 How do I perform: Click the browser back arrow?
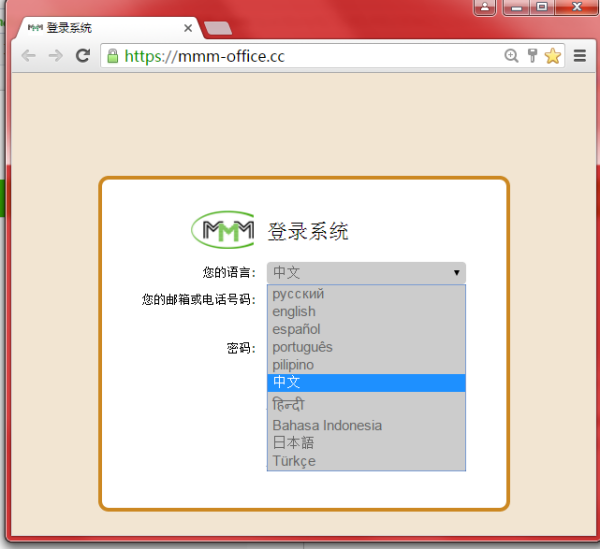tap(29, 56)
